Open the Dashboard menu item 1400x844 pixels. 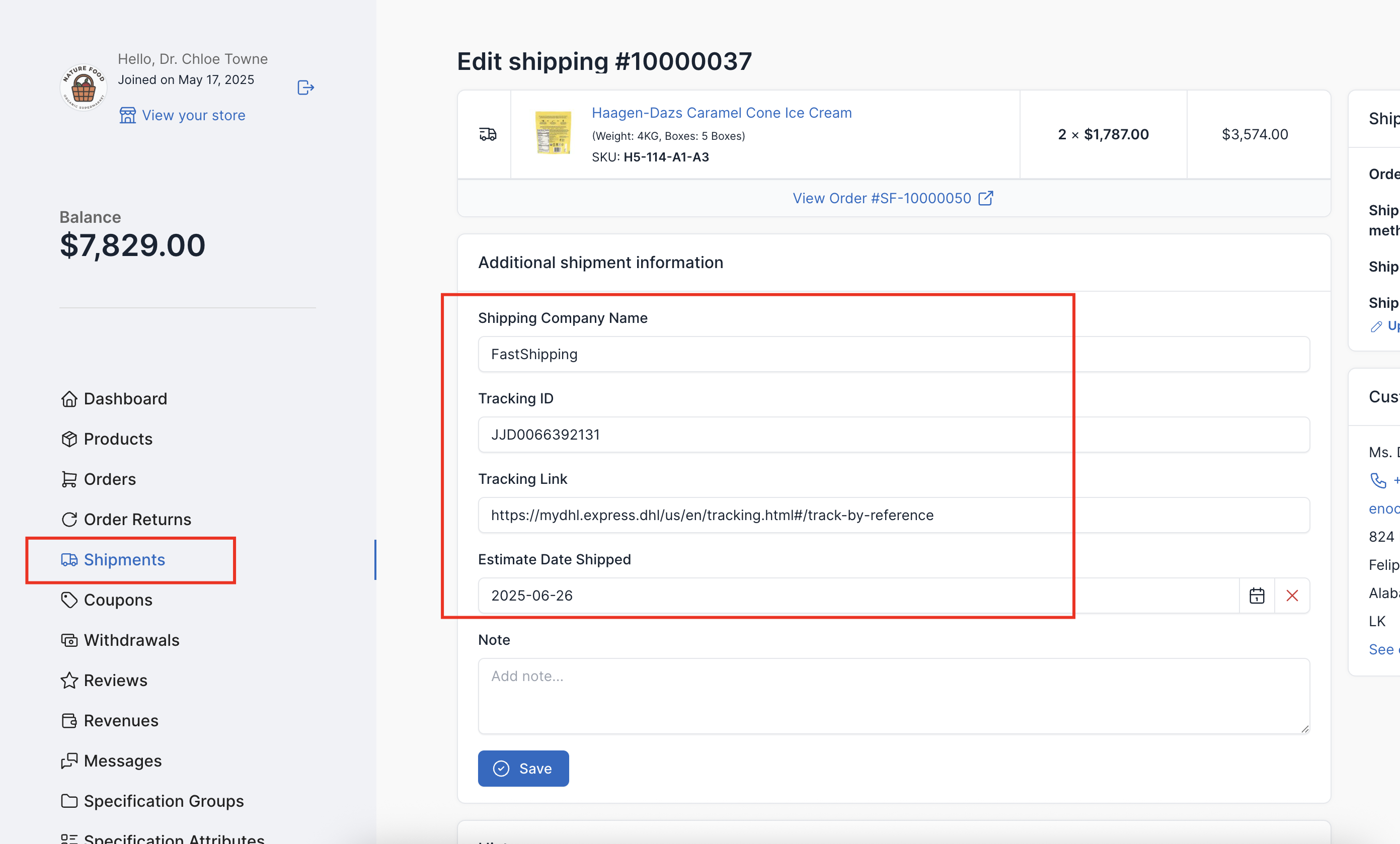(126, 399)
